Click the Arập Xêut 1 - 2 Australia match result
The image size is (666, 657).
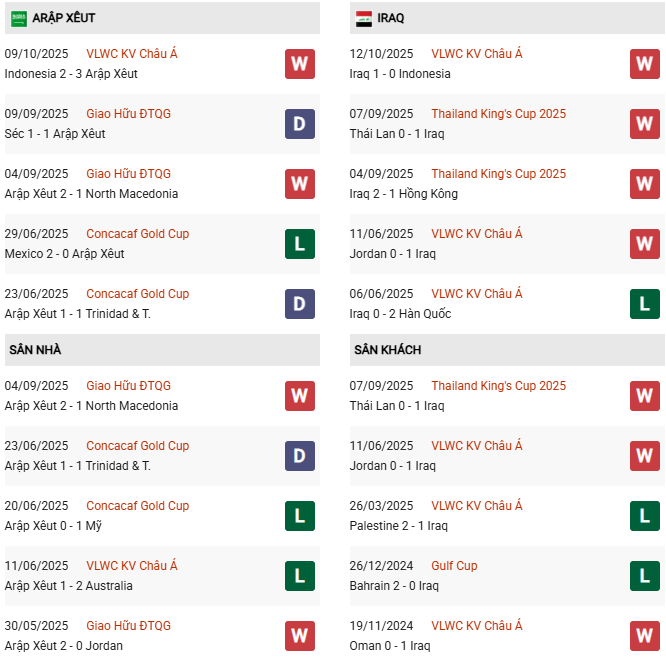click(x=68, y=586)
